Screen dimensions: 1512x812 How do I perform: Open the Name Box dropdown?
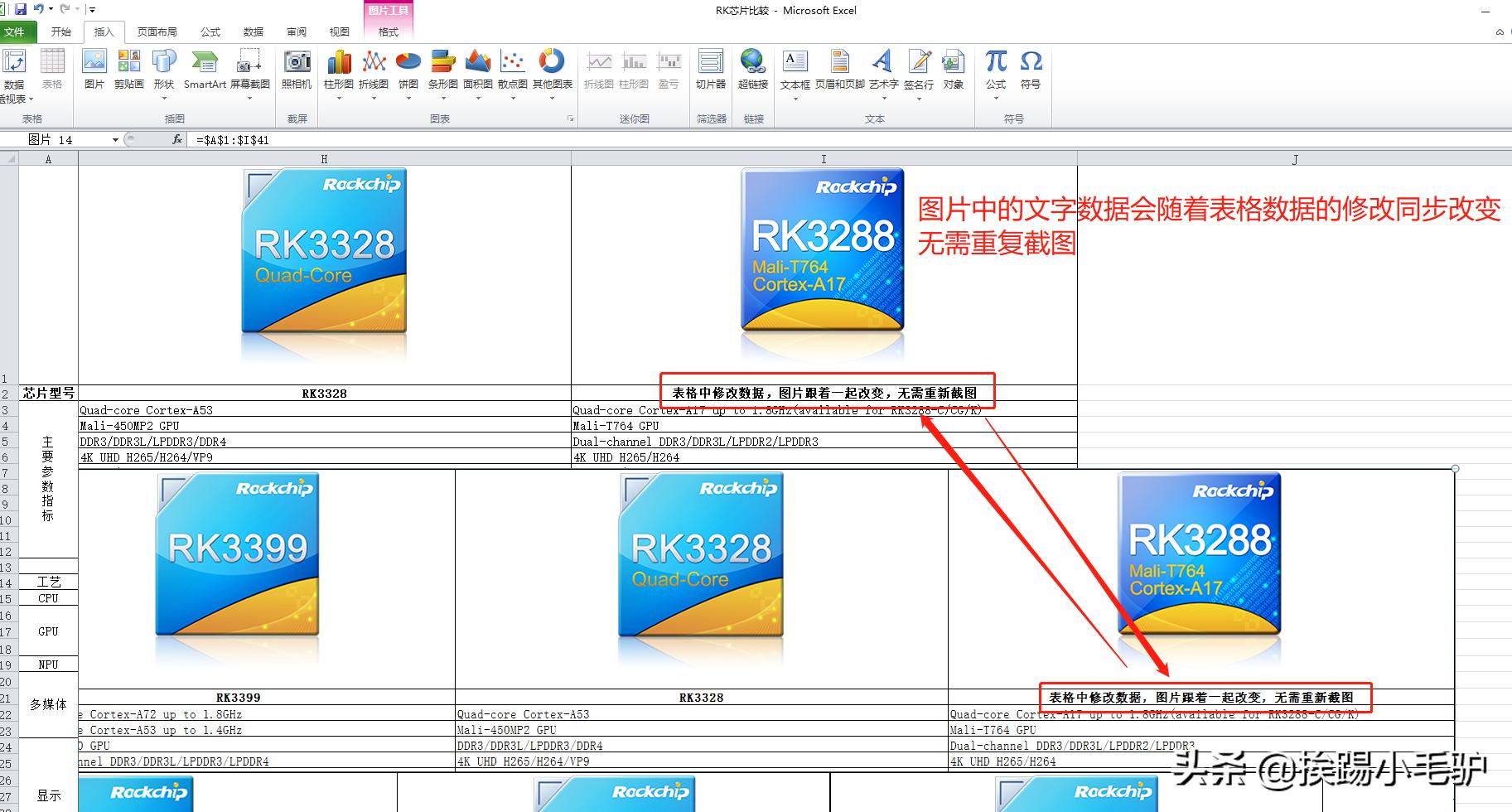116,139
